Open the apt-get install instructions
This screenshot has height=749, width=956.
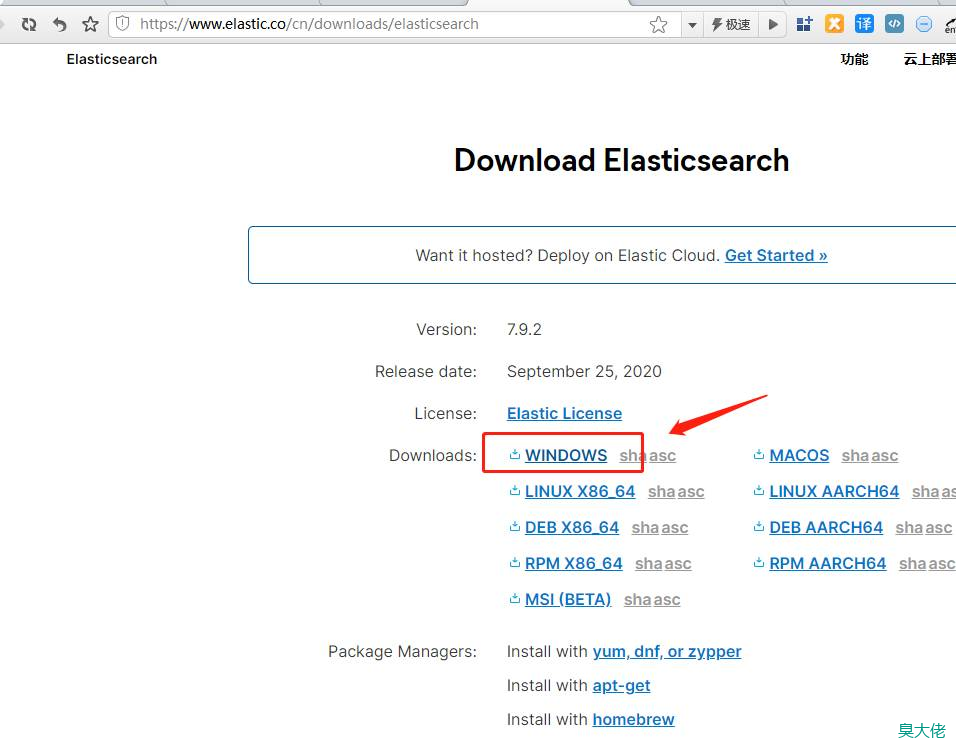621,686
